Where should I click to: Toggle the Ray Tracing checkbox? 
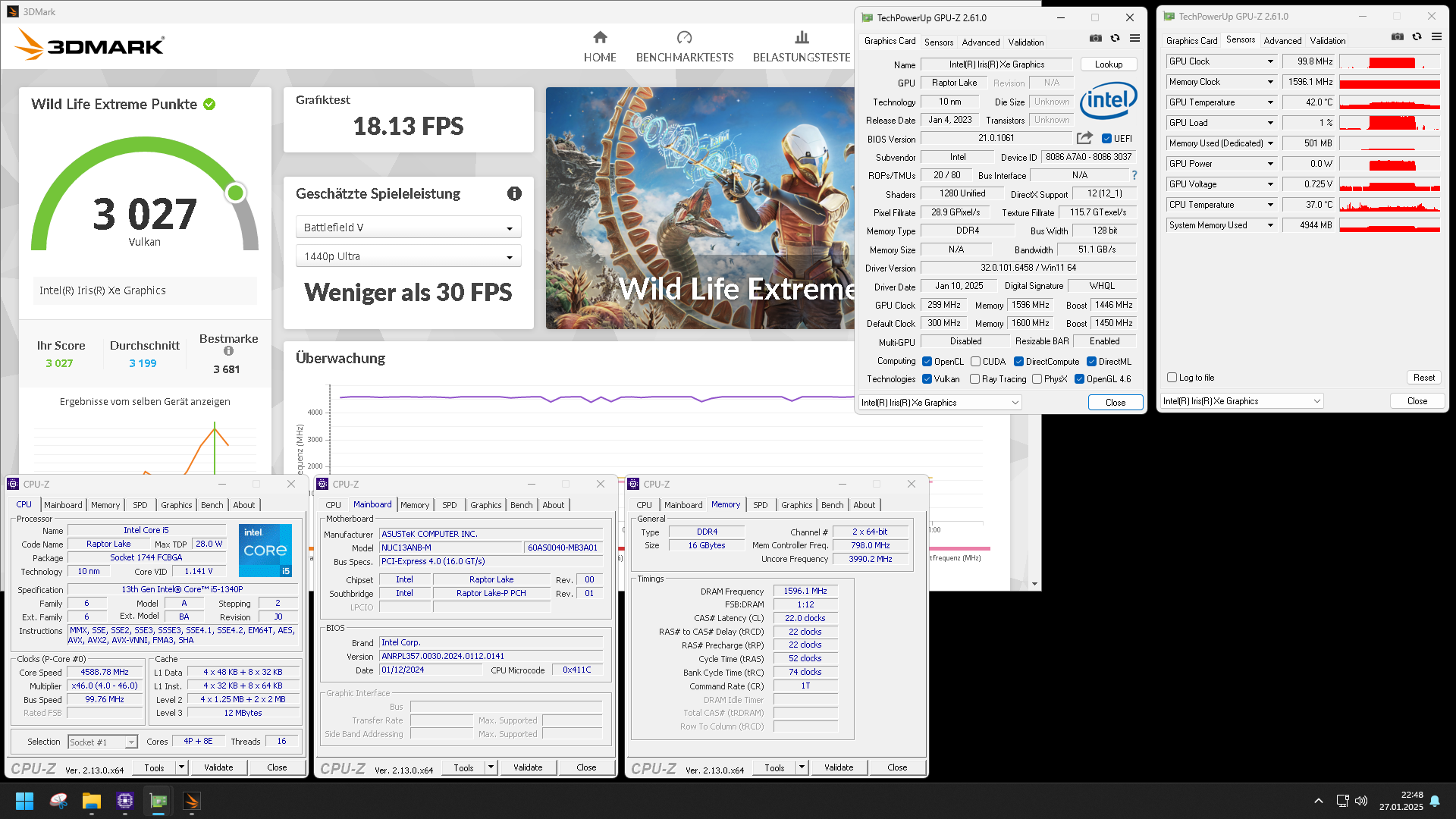tap(974, 379)
